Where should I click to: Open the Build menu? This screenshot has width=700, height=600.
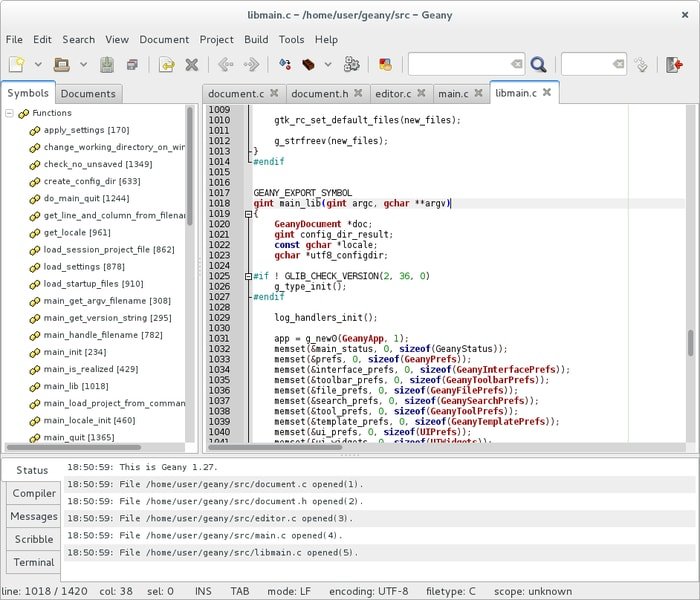tap(256, 39)
